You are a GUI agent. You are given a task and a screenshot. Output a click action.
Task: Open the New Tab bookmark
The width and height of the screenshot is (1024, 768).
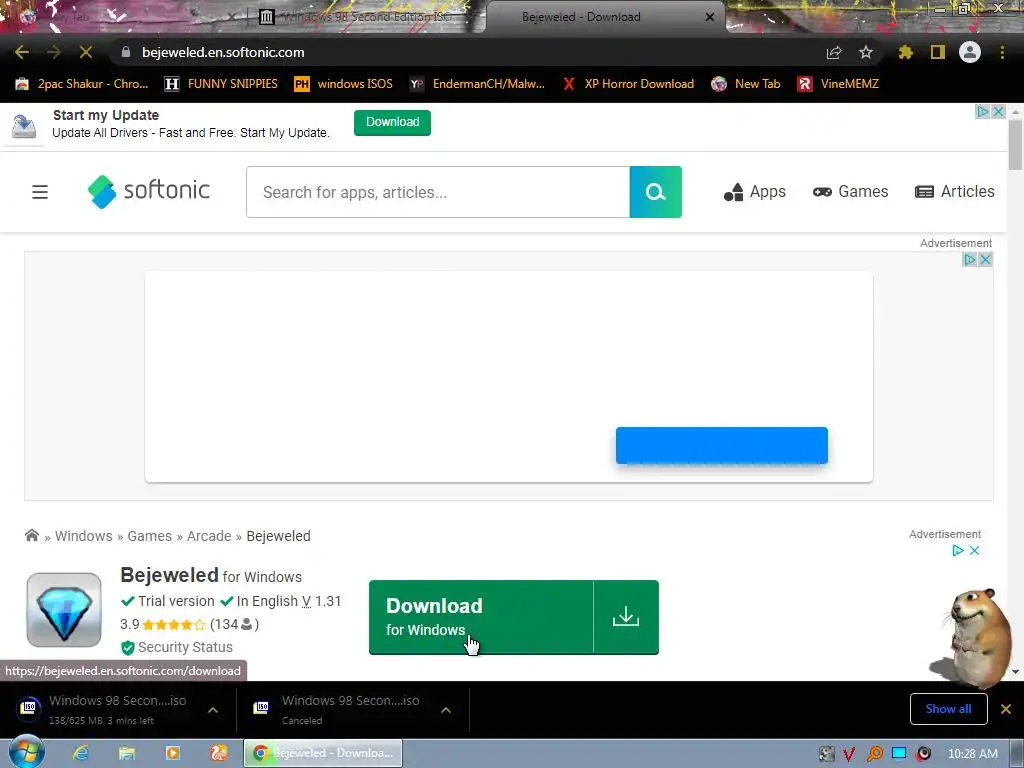746,84
